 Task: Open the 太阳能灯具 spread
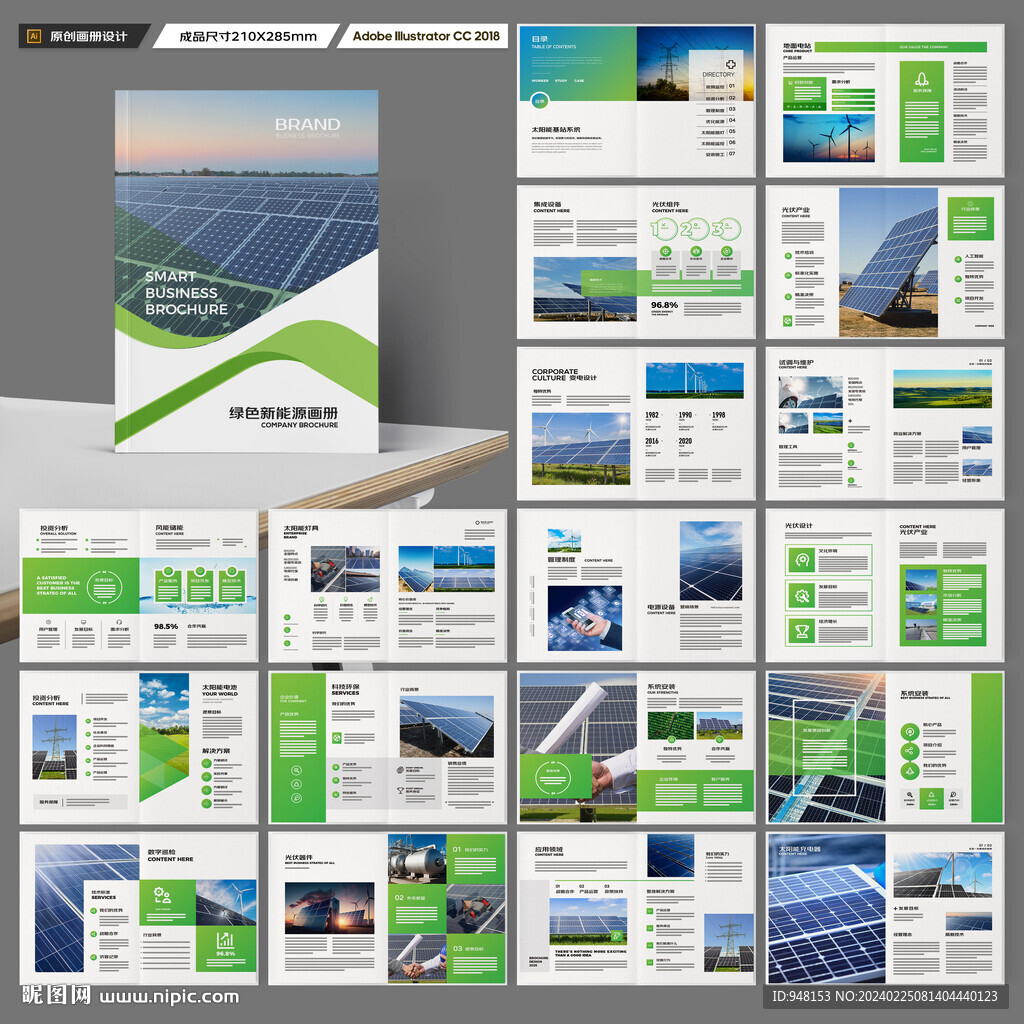click(387, 586)
